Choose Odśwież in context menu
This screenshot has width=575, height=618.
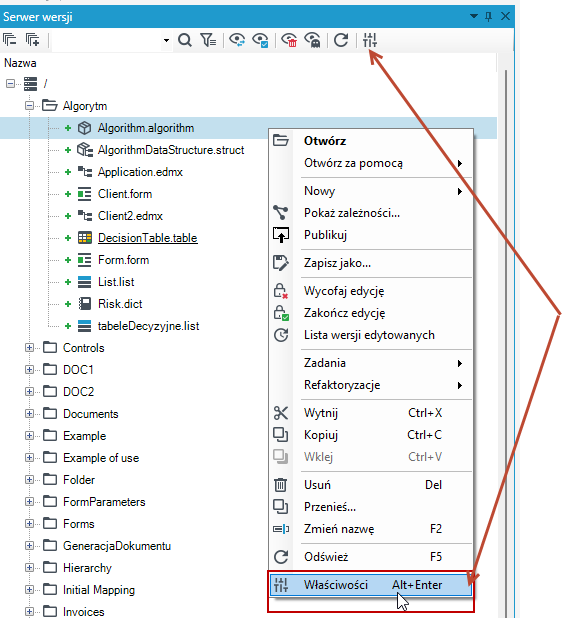370,557
